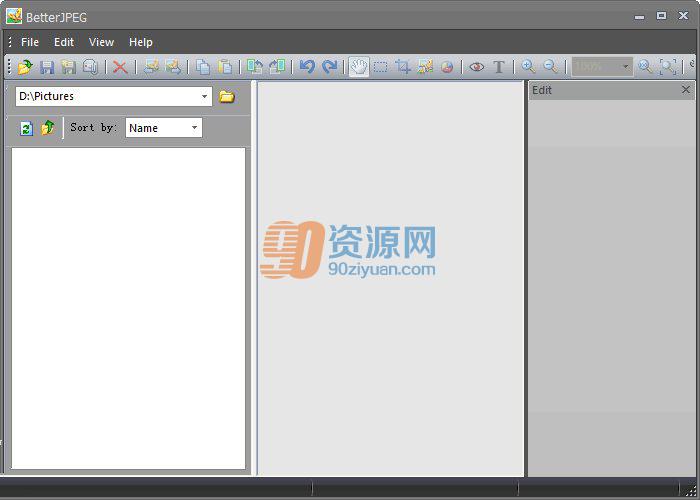
Task: Click the color adjustment icon
Action: coord(447,67)
